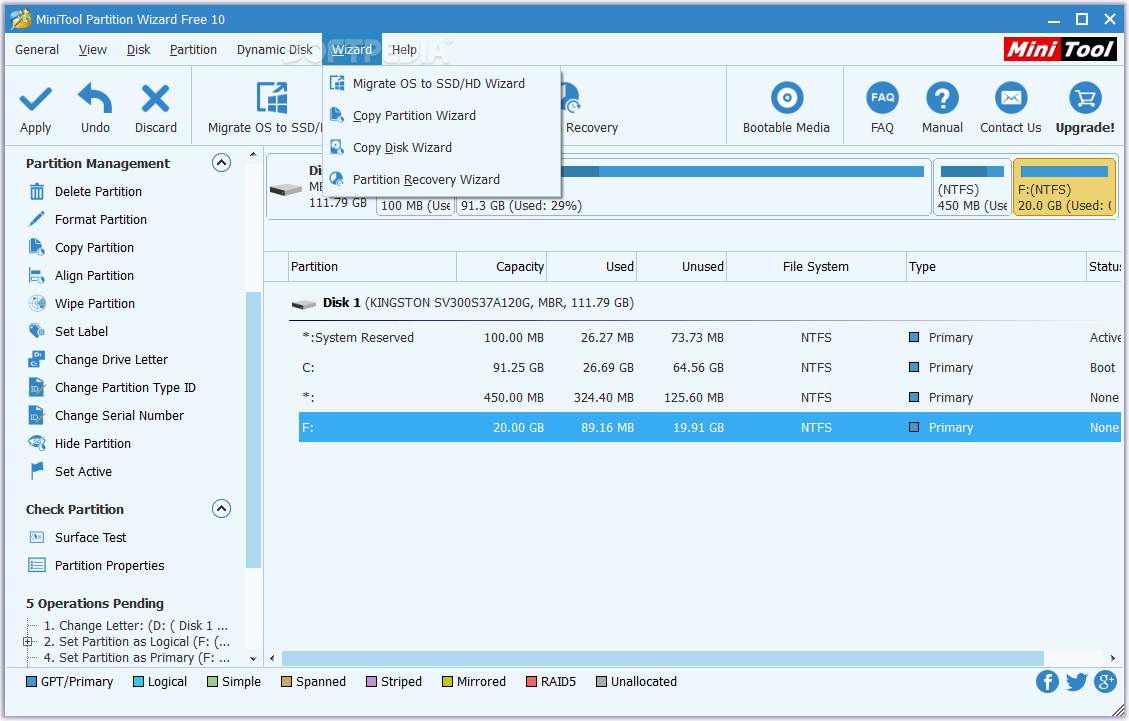Click the Contact Us envelope icon
The height and width of the screenshot is (721, 1129).
[x=1011, y=98]
